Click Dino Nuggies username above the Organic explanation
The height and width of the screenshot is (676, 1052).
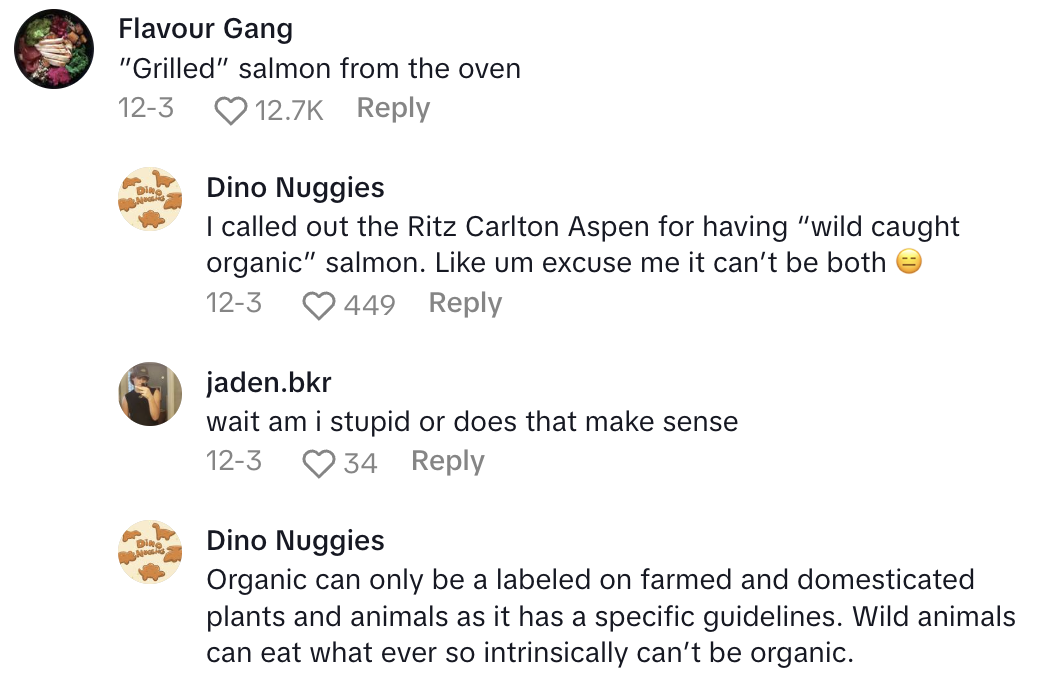(295, 540)
